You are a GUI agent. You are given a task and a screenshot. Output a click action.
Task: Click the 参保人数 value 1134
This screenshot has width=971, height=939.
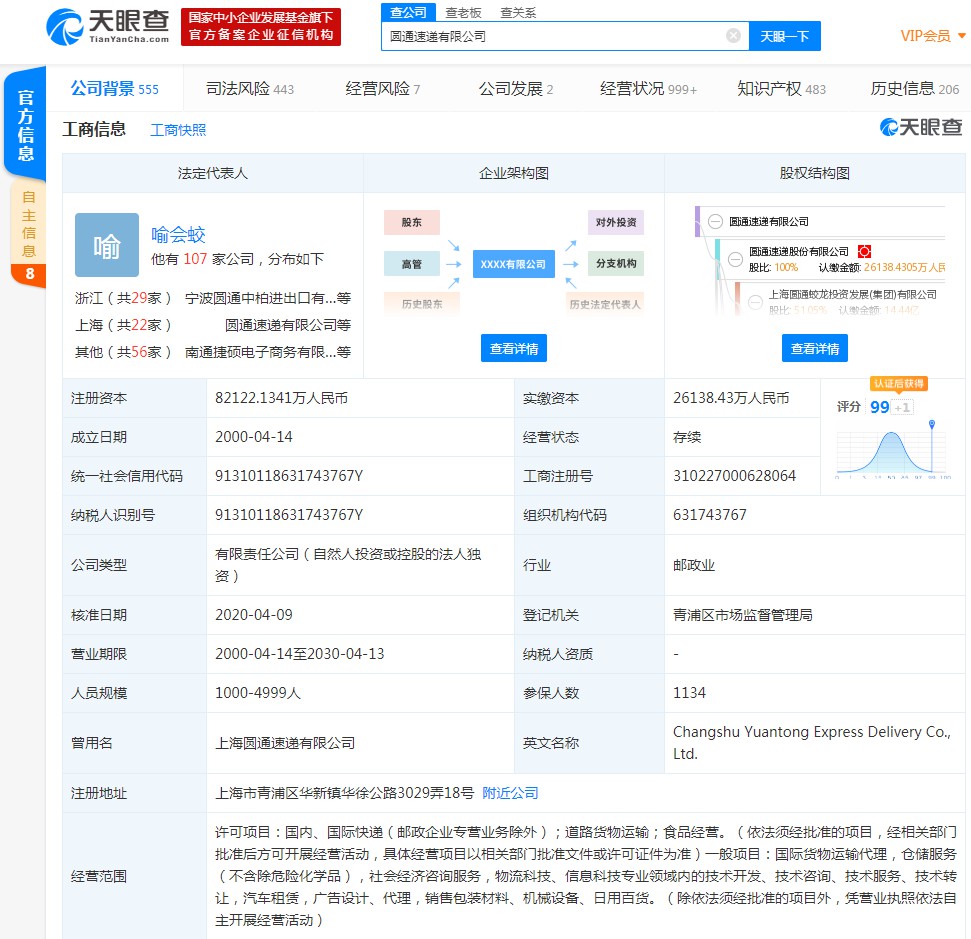[x=689, y=692]
